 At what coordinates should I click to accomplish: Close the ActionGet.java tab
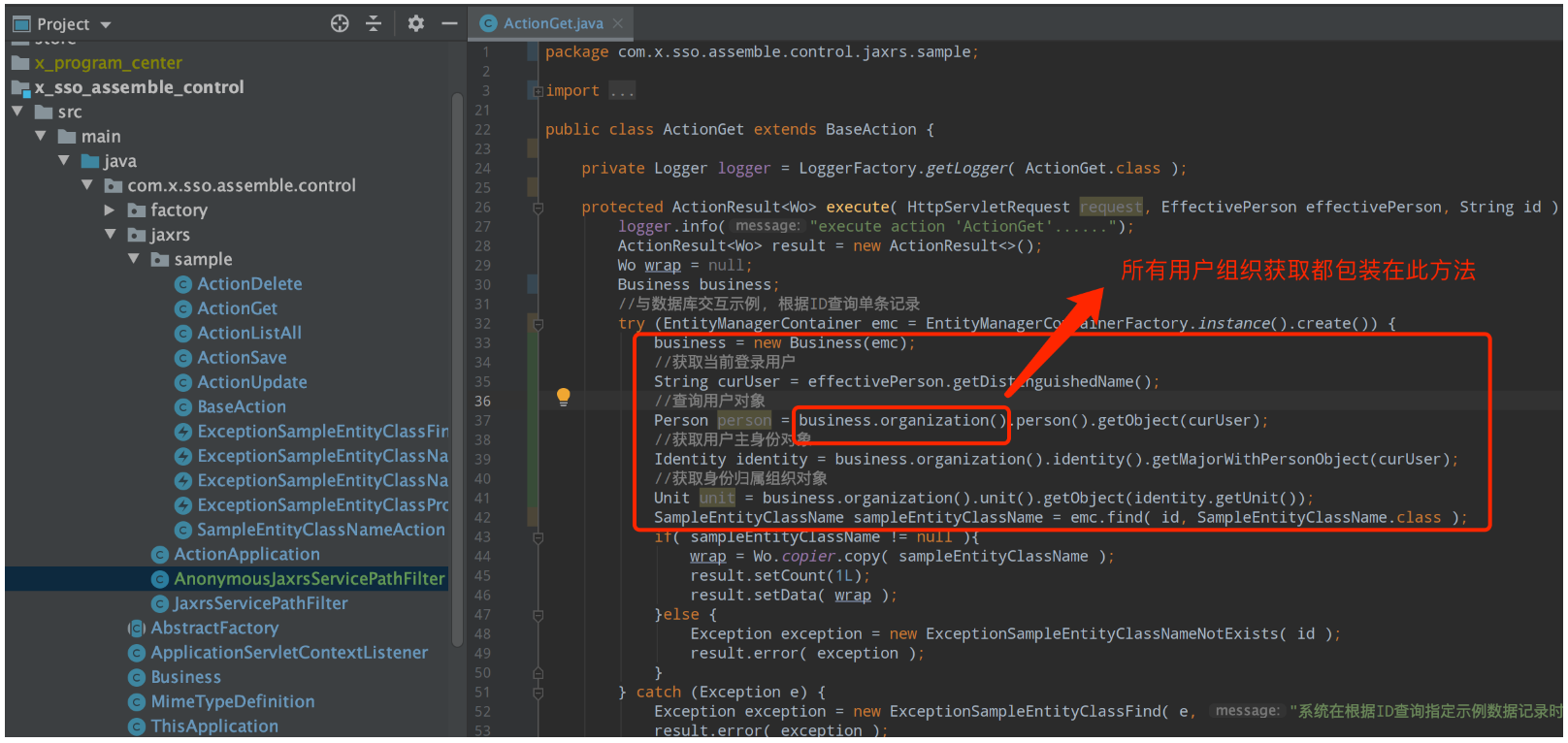pyautogui.click(x=618, y=23)
